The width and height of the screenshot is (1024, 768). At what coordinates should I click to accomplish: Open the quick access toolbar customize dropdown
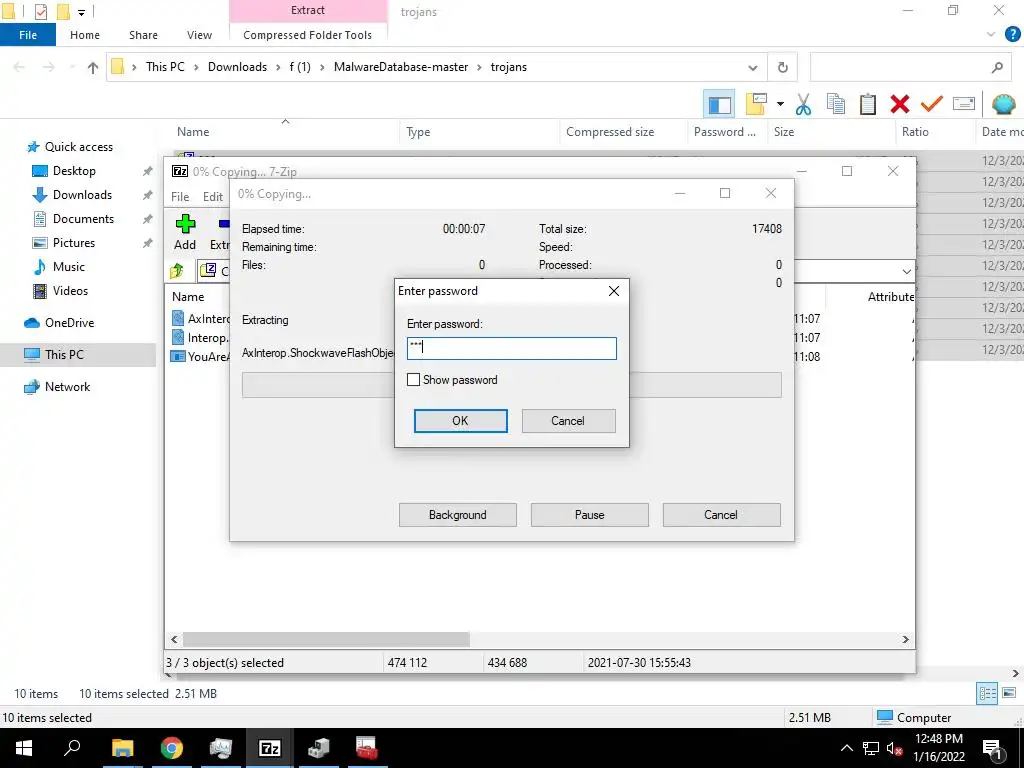82,12
